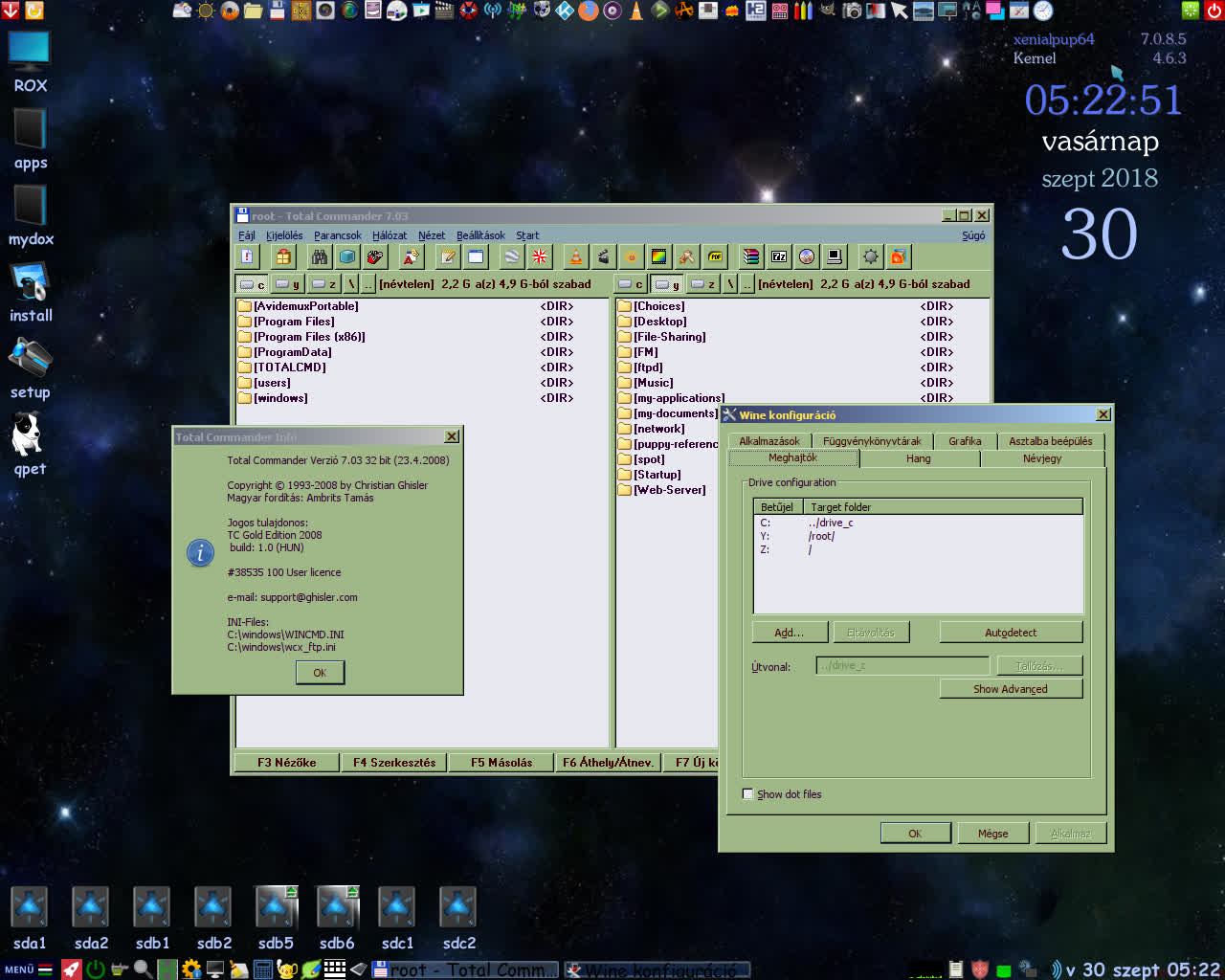Viewport: 1225px width, 980px height.
Task: Click the notepad editor icon in Total Commander toolbar
Action: (x=448, y=256)
